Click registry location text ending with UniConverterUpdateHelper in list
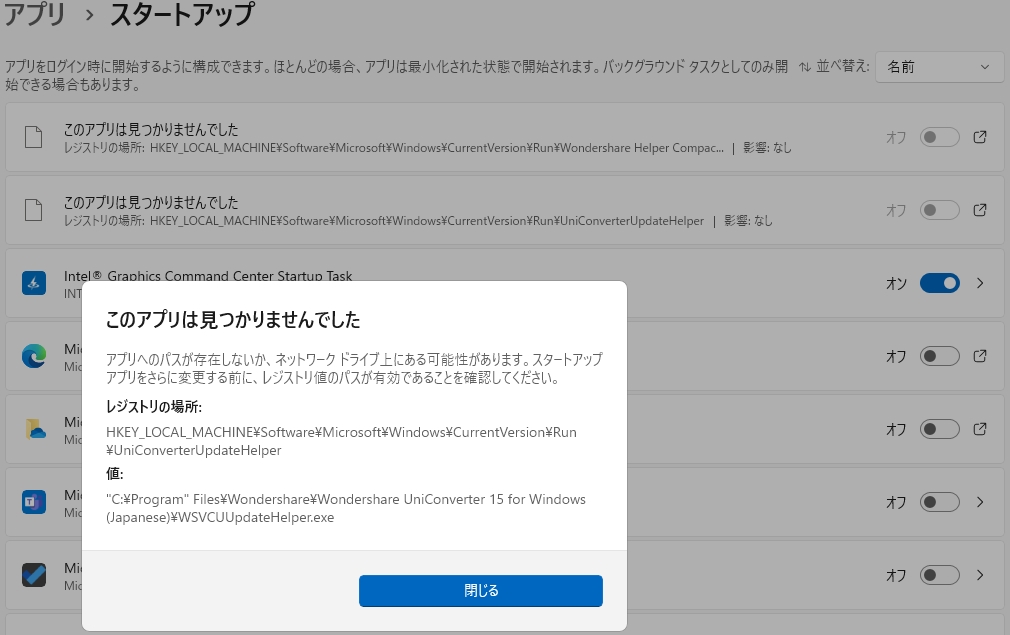The image size is (1010, 635). [x=383, y=220]
